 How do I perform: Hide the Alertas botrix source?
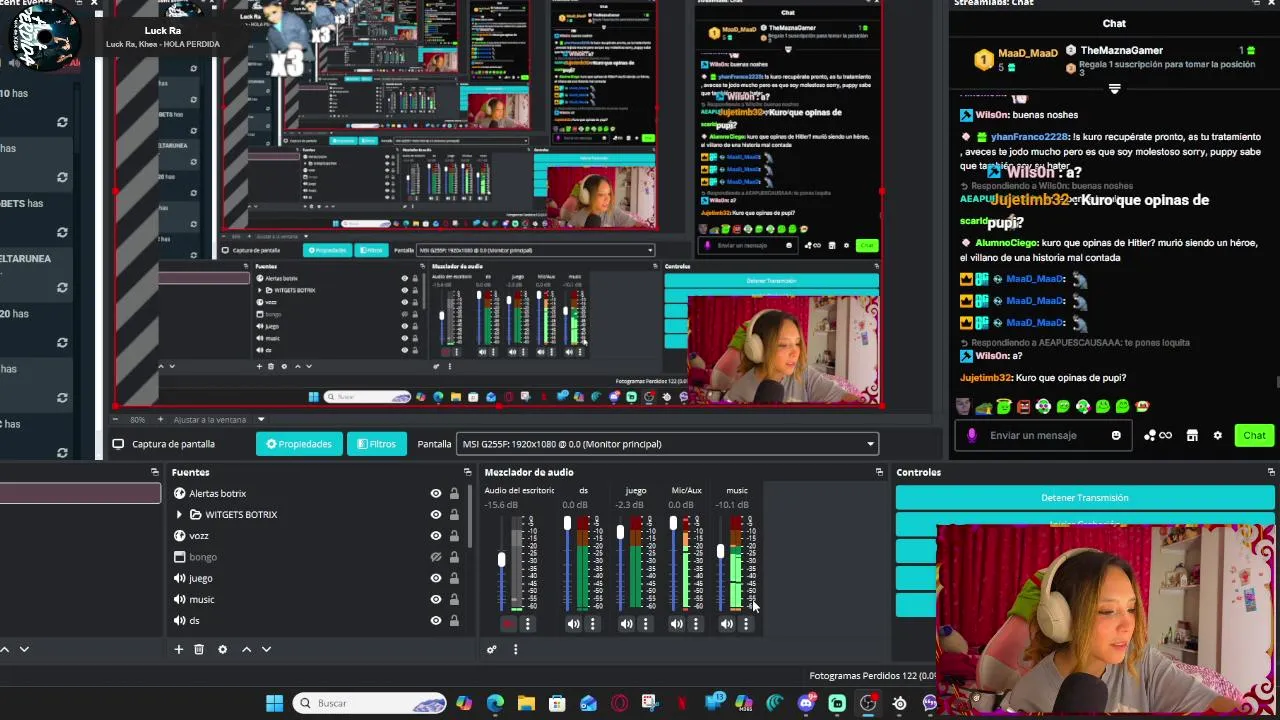tap(436, 493)
